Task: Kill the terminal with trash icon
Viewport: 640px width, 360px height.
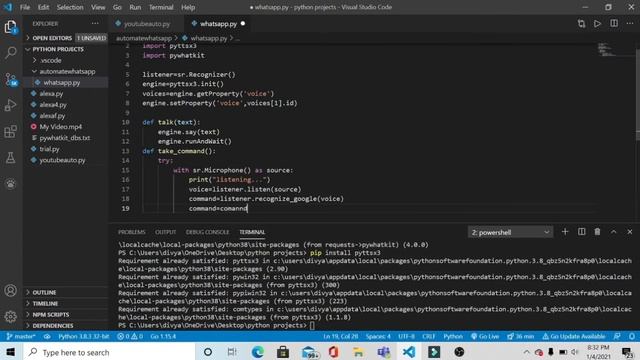Action: click(x=597, y=232)
